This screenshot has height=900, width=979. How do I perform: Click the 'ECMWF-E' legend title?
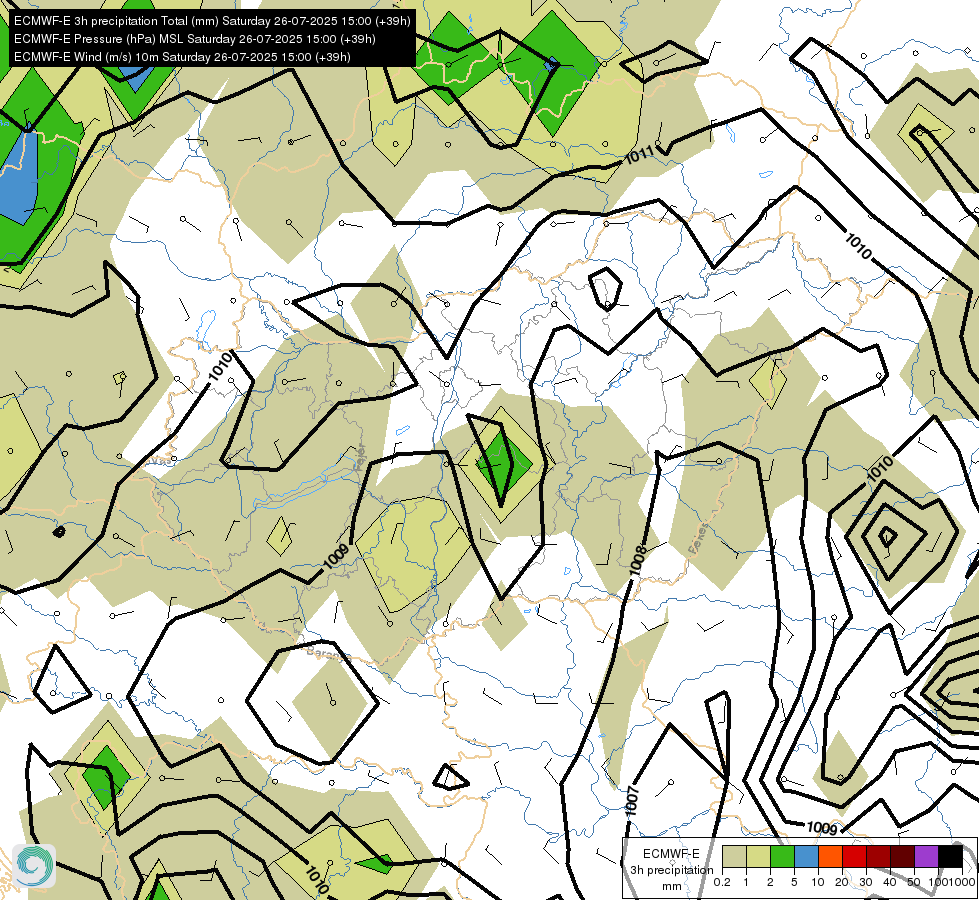point(671,854)
